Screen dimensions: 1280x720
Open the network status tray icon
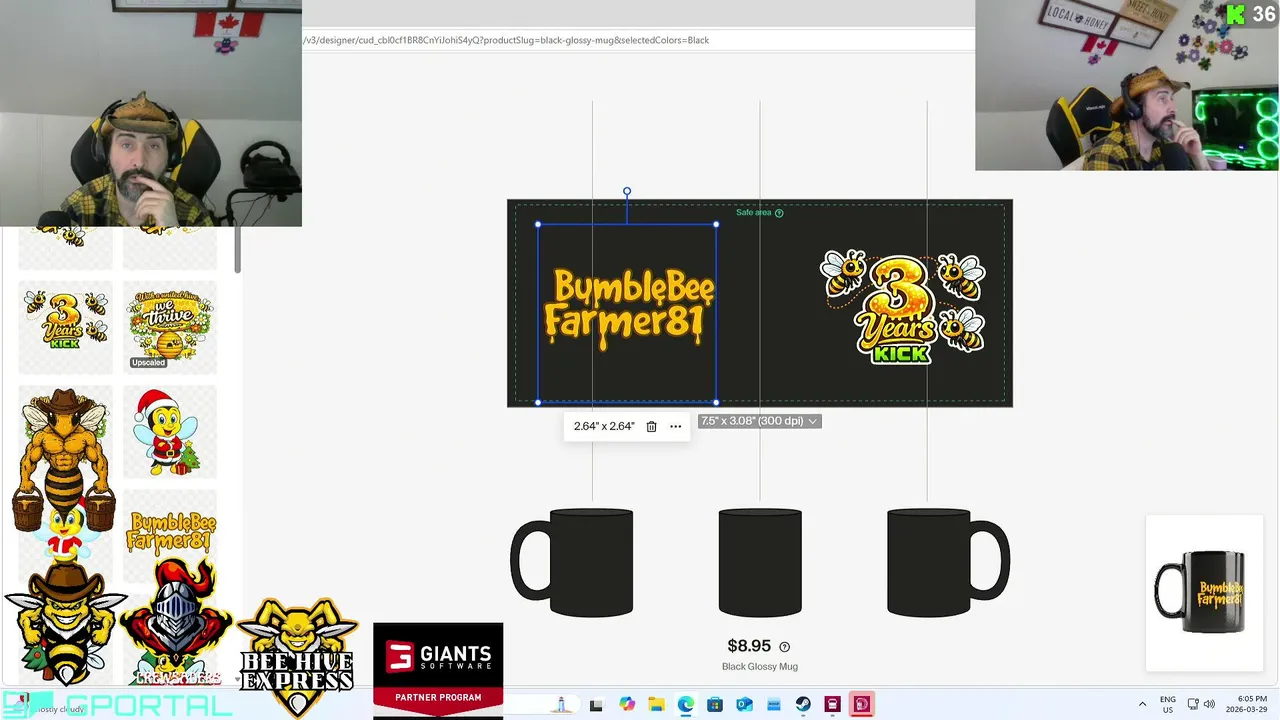1193,704
